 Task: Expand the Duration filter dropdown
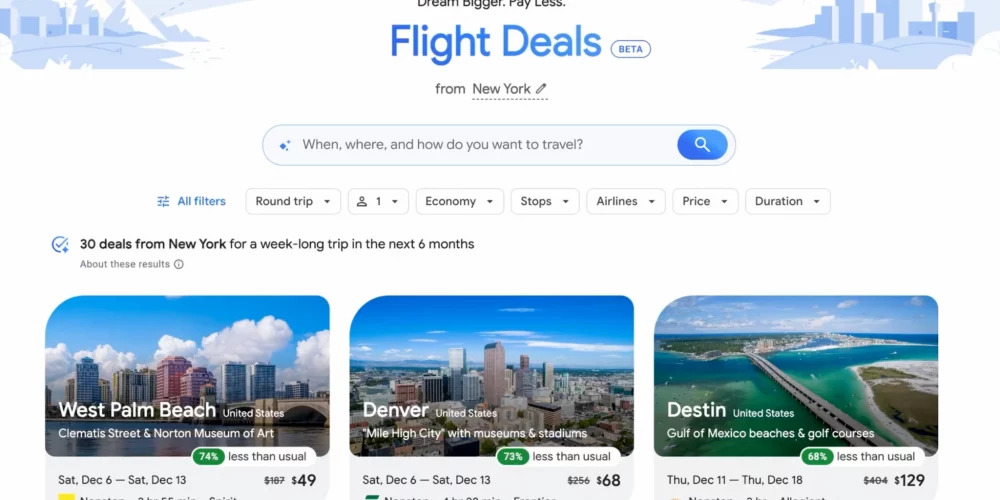point(788,202)
